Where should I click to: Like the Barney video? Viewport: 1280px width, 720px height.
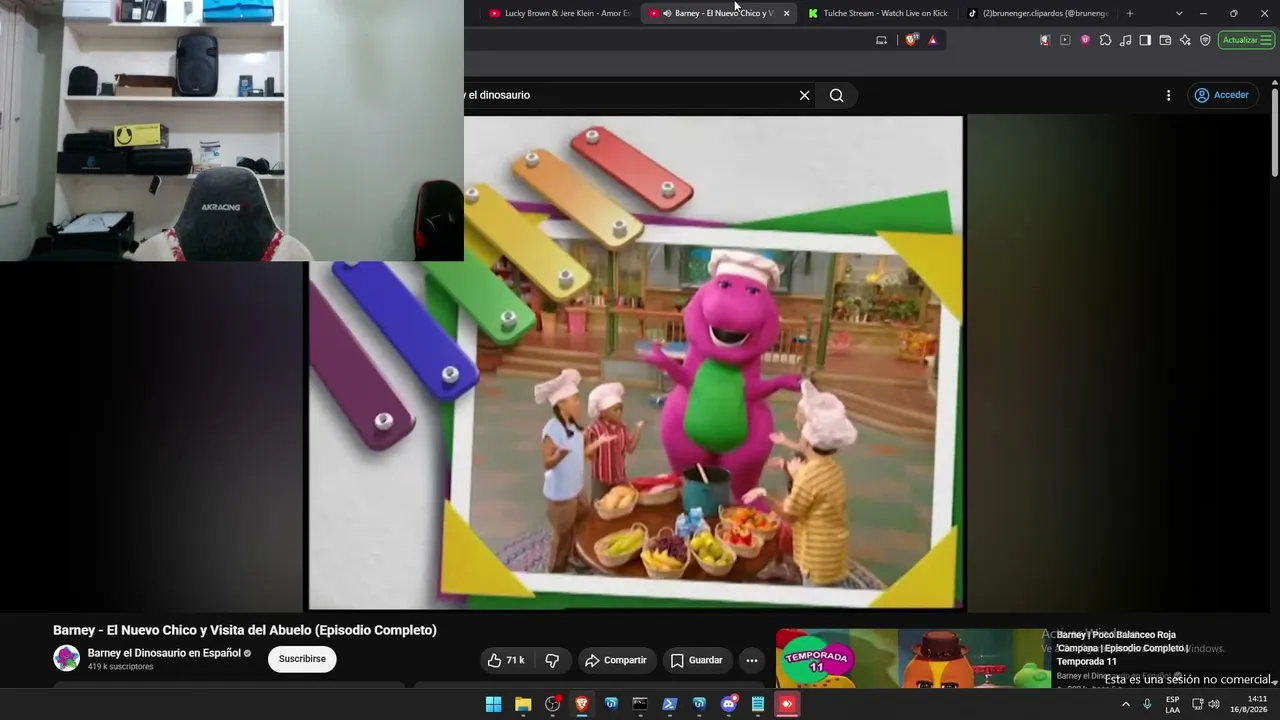pos(507,660)
